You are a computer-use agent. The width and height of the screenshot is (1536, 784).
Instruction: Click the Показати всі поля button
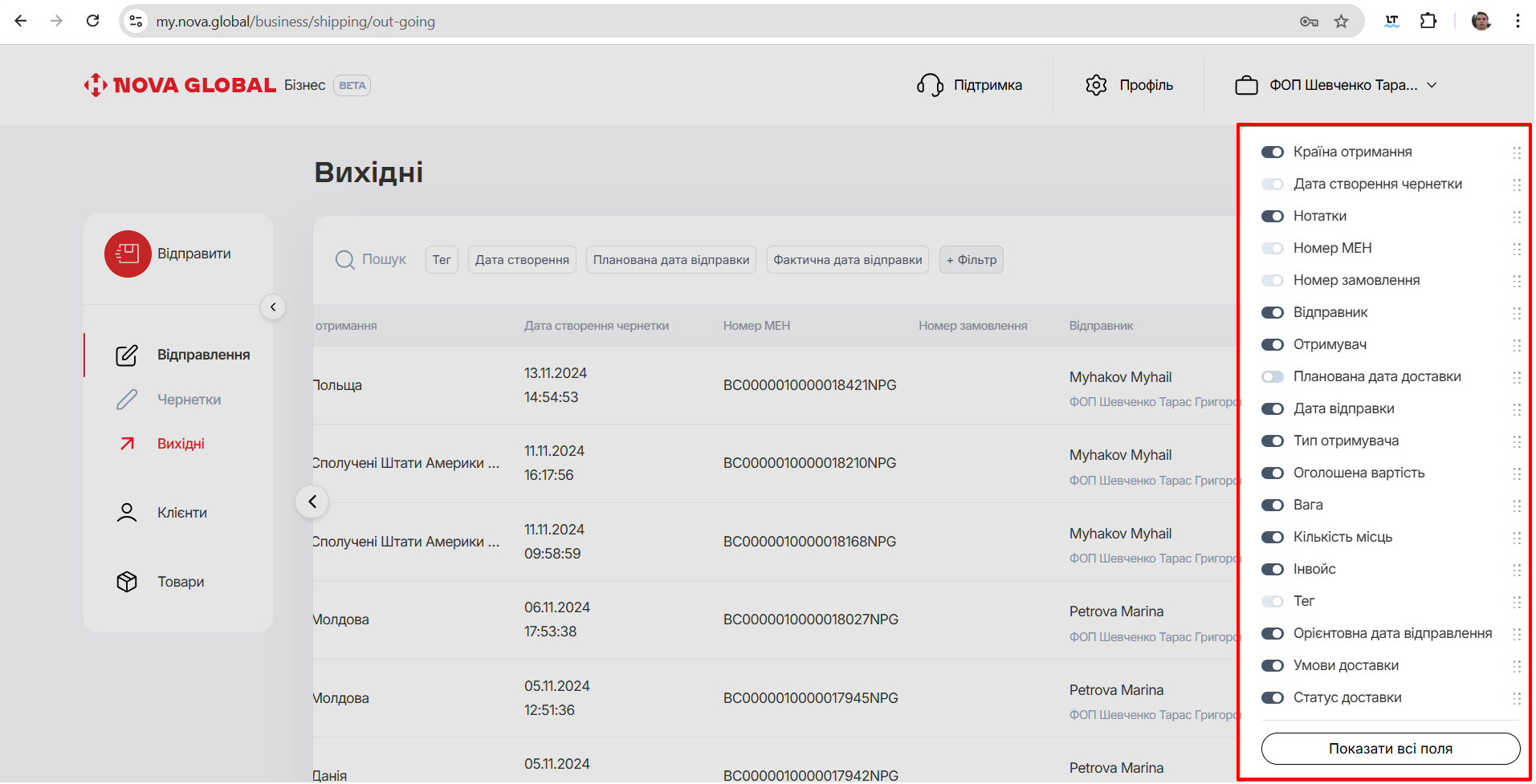[1390, 749]
